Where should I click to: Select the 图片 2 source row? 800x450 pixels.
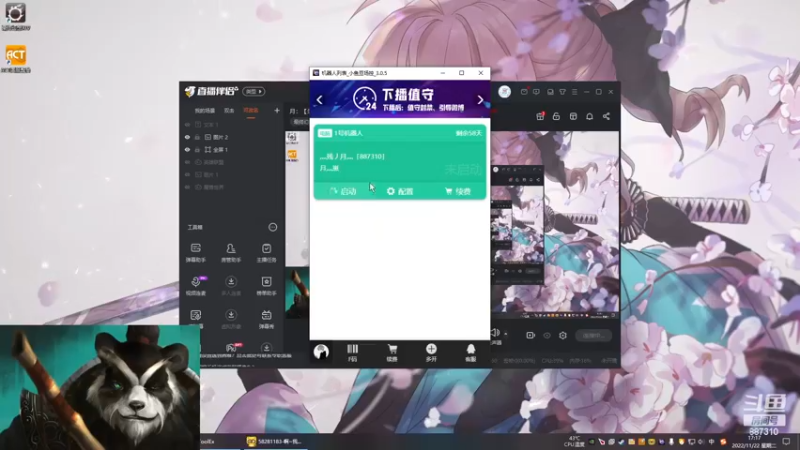tap(232, 137)
